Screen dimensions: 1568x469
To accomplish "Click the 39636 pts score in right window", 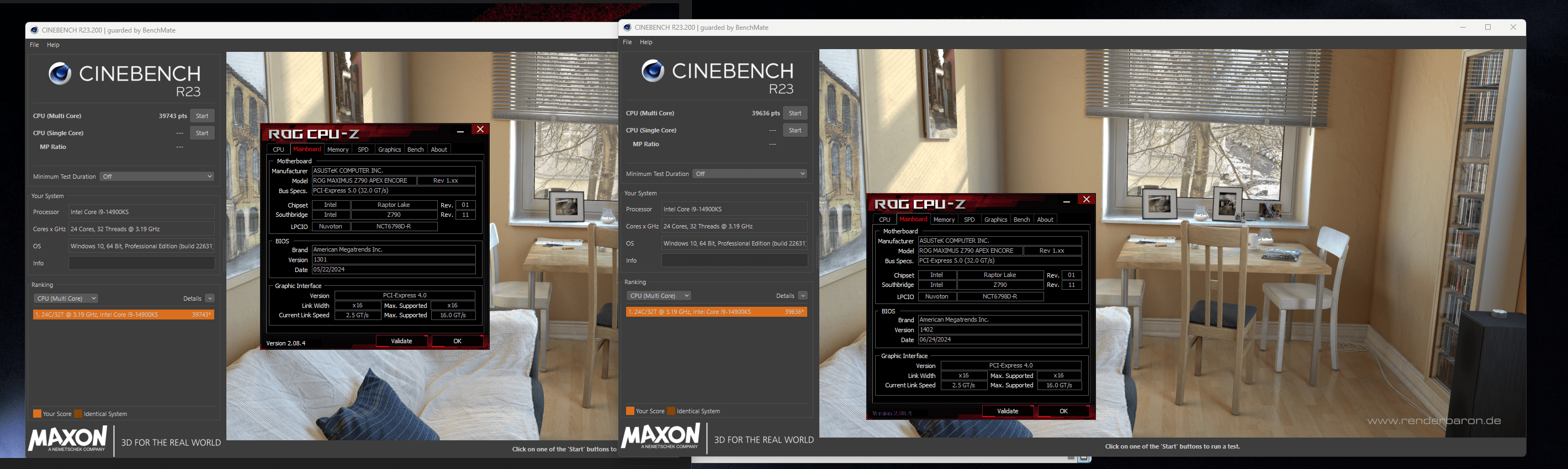I will [x=765, y=113].
